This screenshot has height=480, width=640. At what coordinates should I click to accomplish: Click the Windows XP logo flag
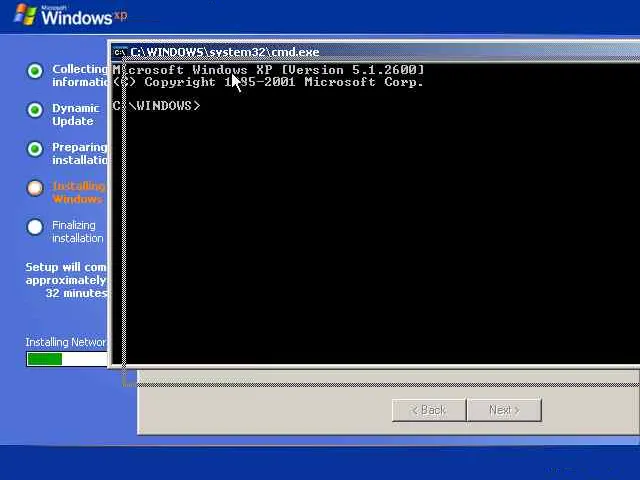point(25,15)
